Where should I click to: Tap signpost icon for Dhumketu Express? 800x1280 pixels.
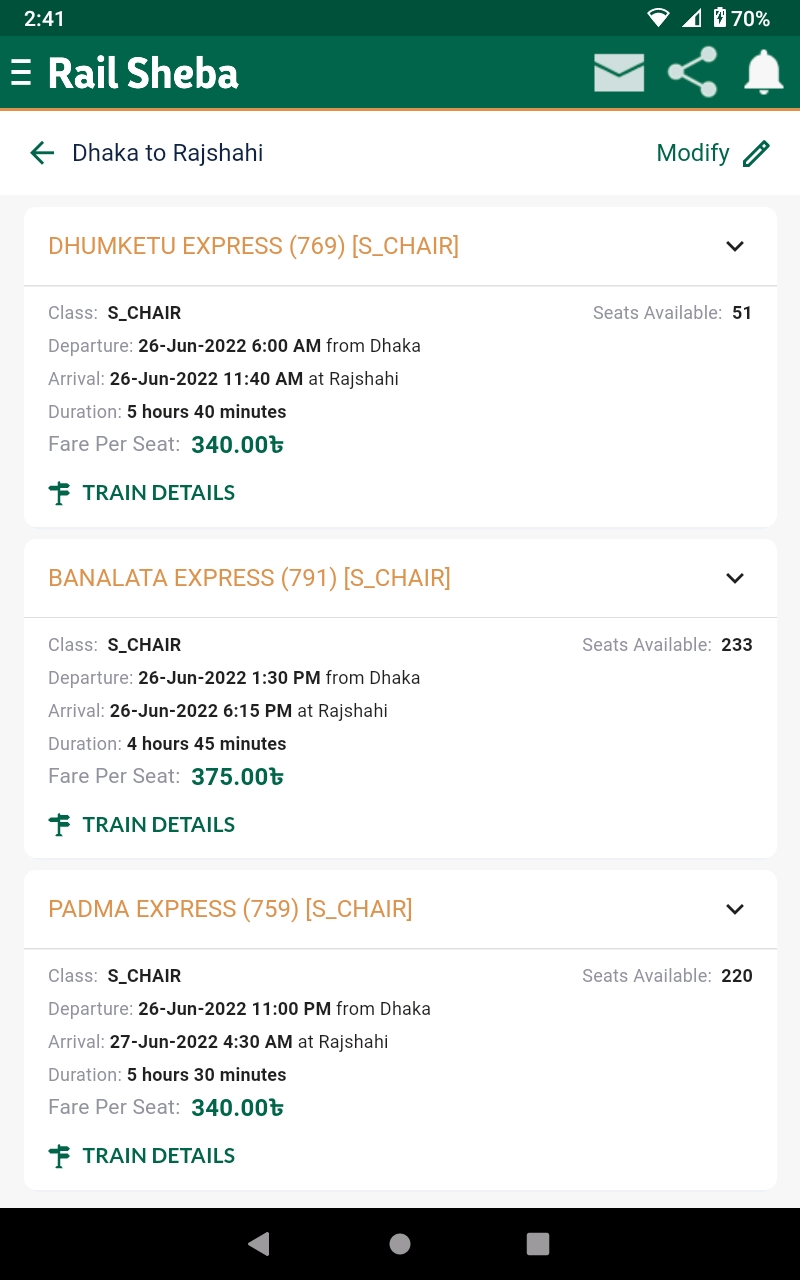click(x=60, y=493)
